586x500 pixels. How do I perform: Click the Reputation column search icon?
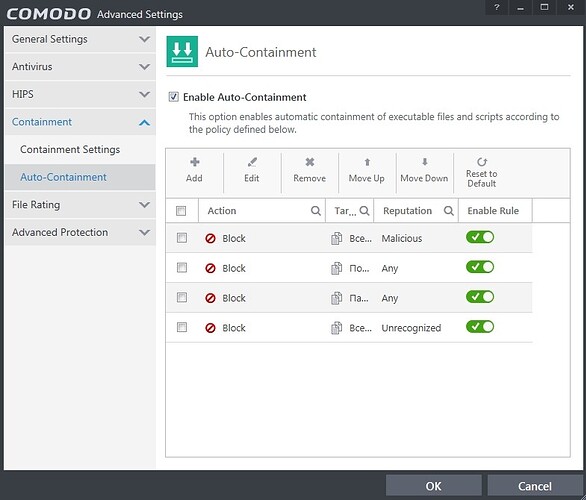pyautogui.click(x=449, y=211)
